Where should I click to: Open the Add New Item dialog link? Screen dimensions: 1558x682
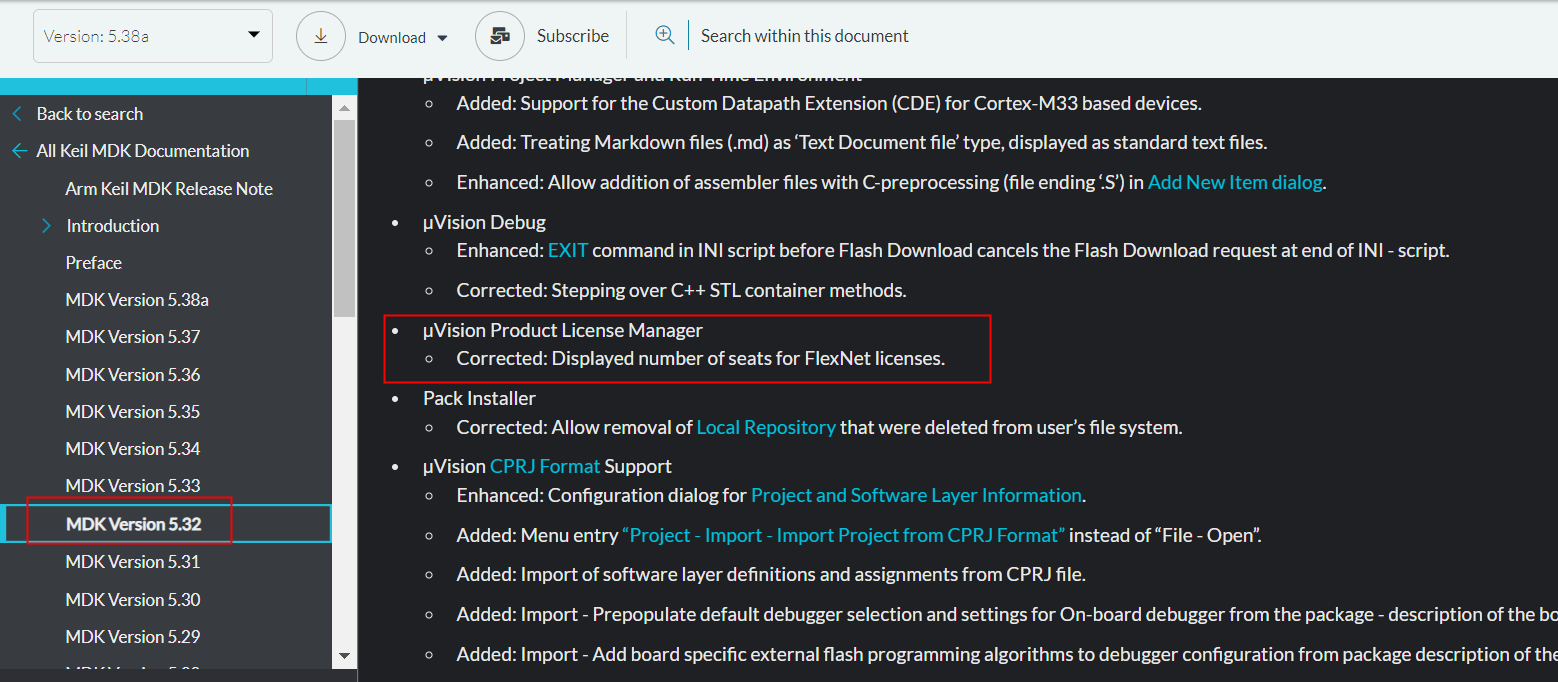click(x=1234, y=183)
